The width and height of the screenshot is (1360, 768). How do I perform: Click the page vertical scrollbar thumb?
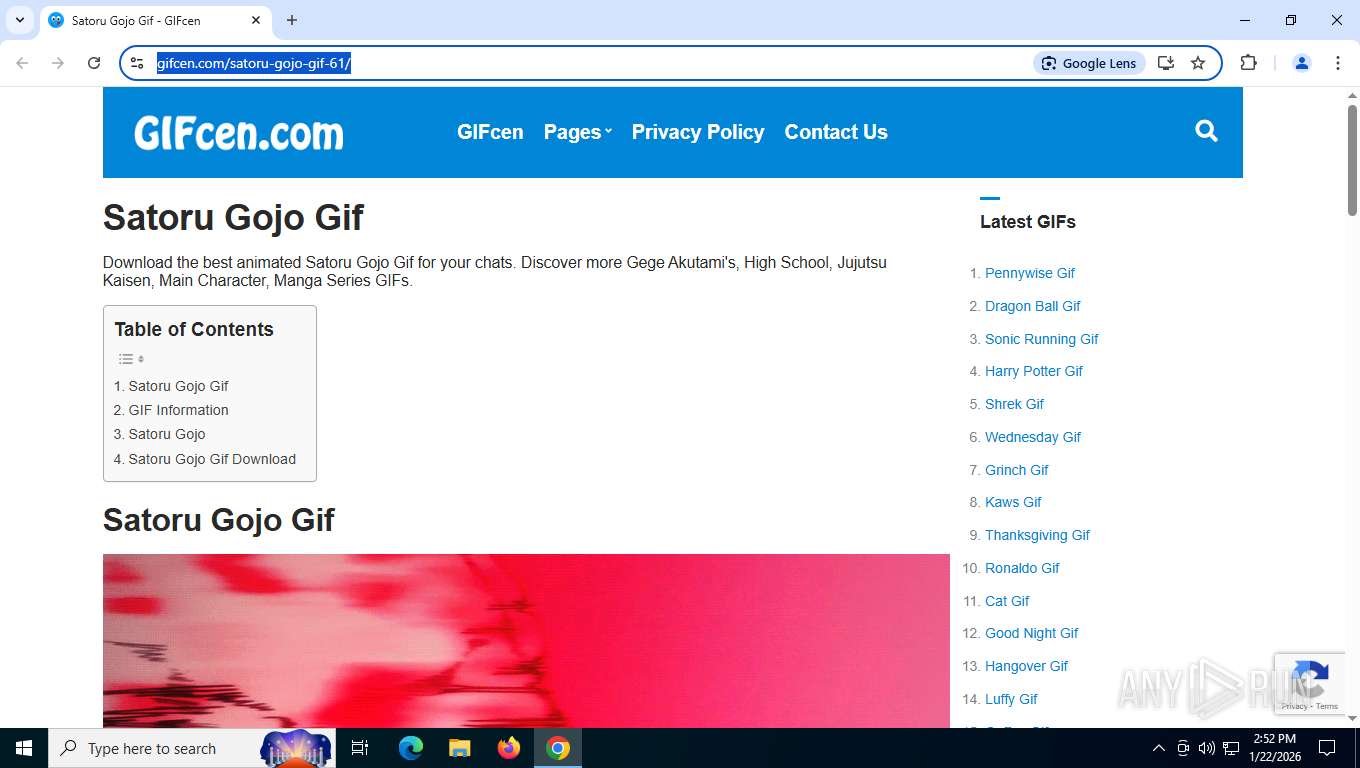tap(1352, 160)
